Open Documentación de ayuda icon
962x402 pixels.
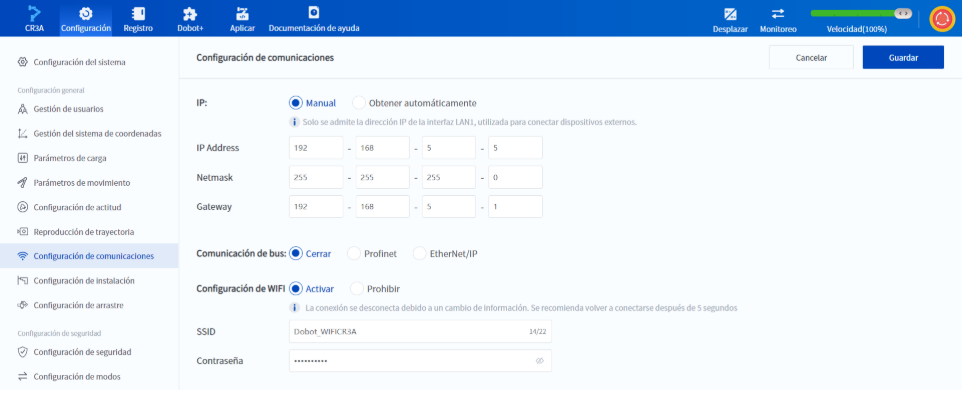(314, 12)
